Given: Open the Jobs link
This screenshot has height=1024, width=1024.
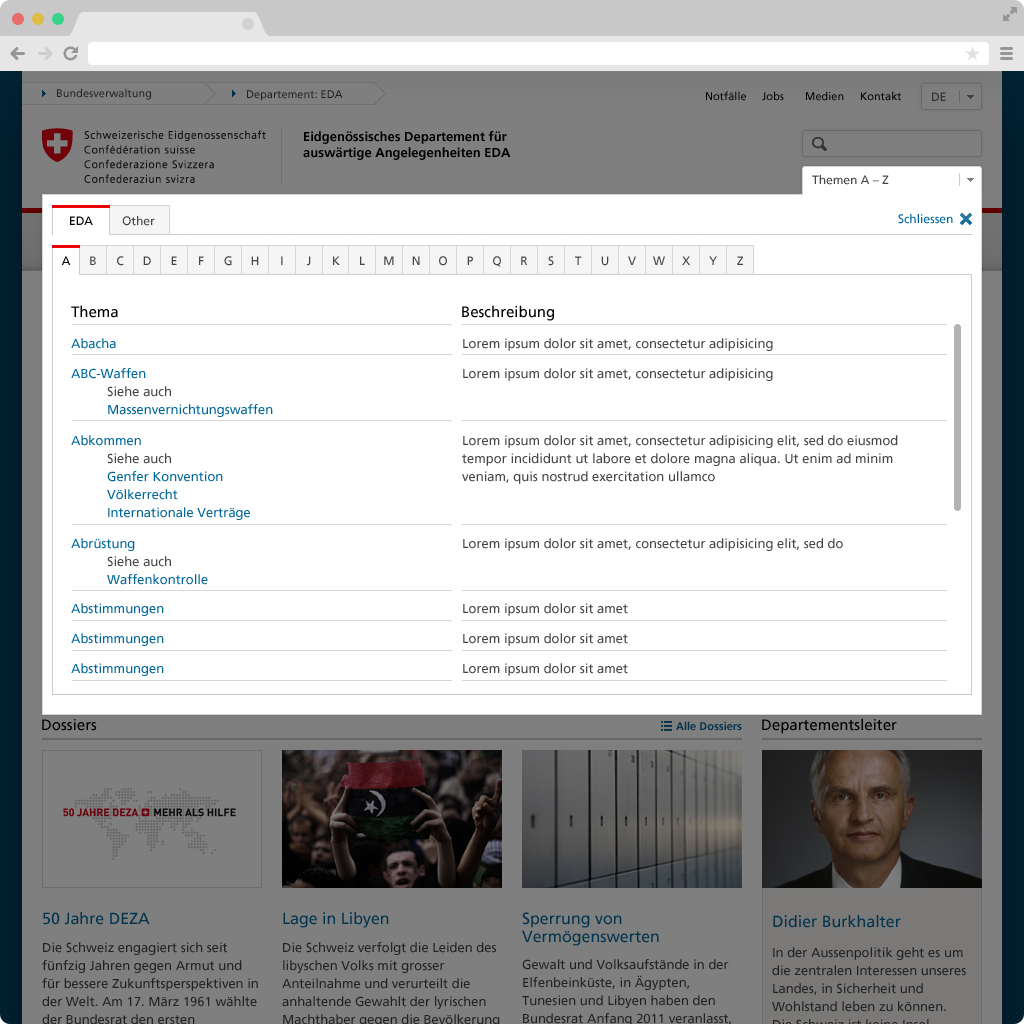Looking at the screenshot, I should 773,96.
